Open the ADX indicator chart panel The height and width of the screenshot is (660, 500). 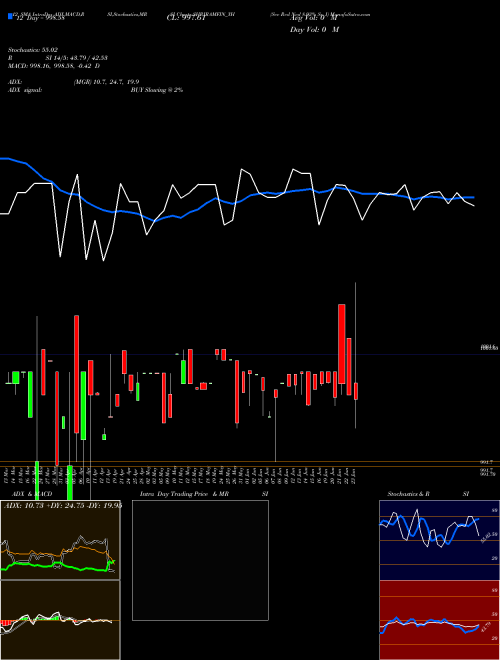pyautogui.click(x=60, y=540)
